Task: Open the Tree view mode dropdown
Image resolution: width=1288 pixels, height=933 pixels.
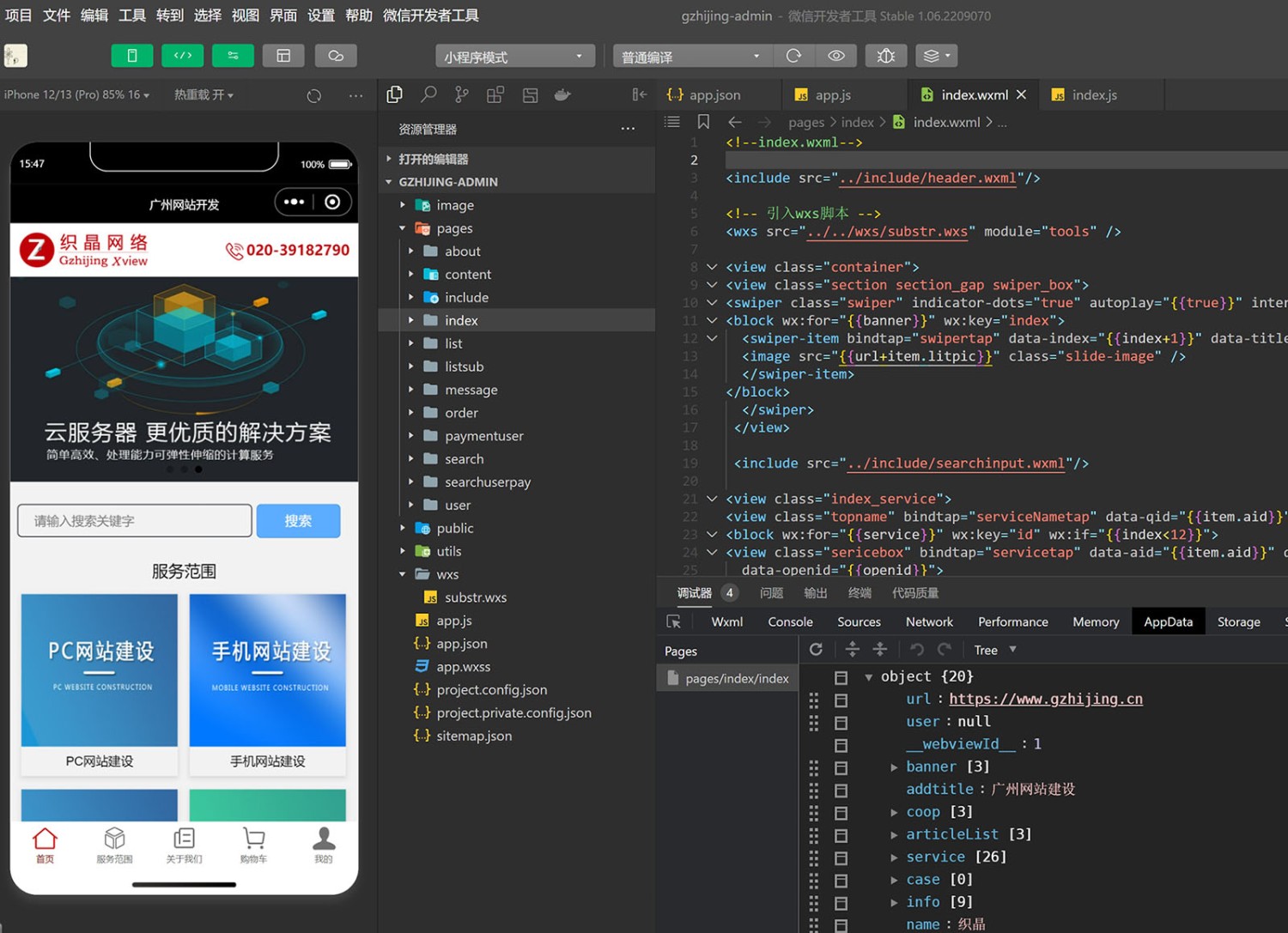Action: (x=995, y=650)
